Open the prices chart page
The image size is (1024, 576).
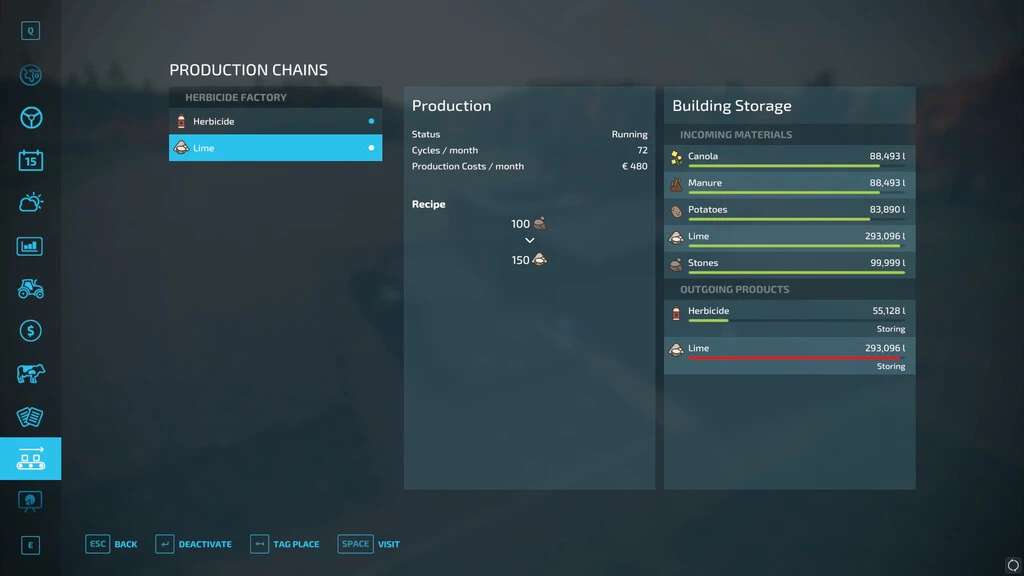30,246
